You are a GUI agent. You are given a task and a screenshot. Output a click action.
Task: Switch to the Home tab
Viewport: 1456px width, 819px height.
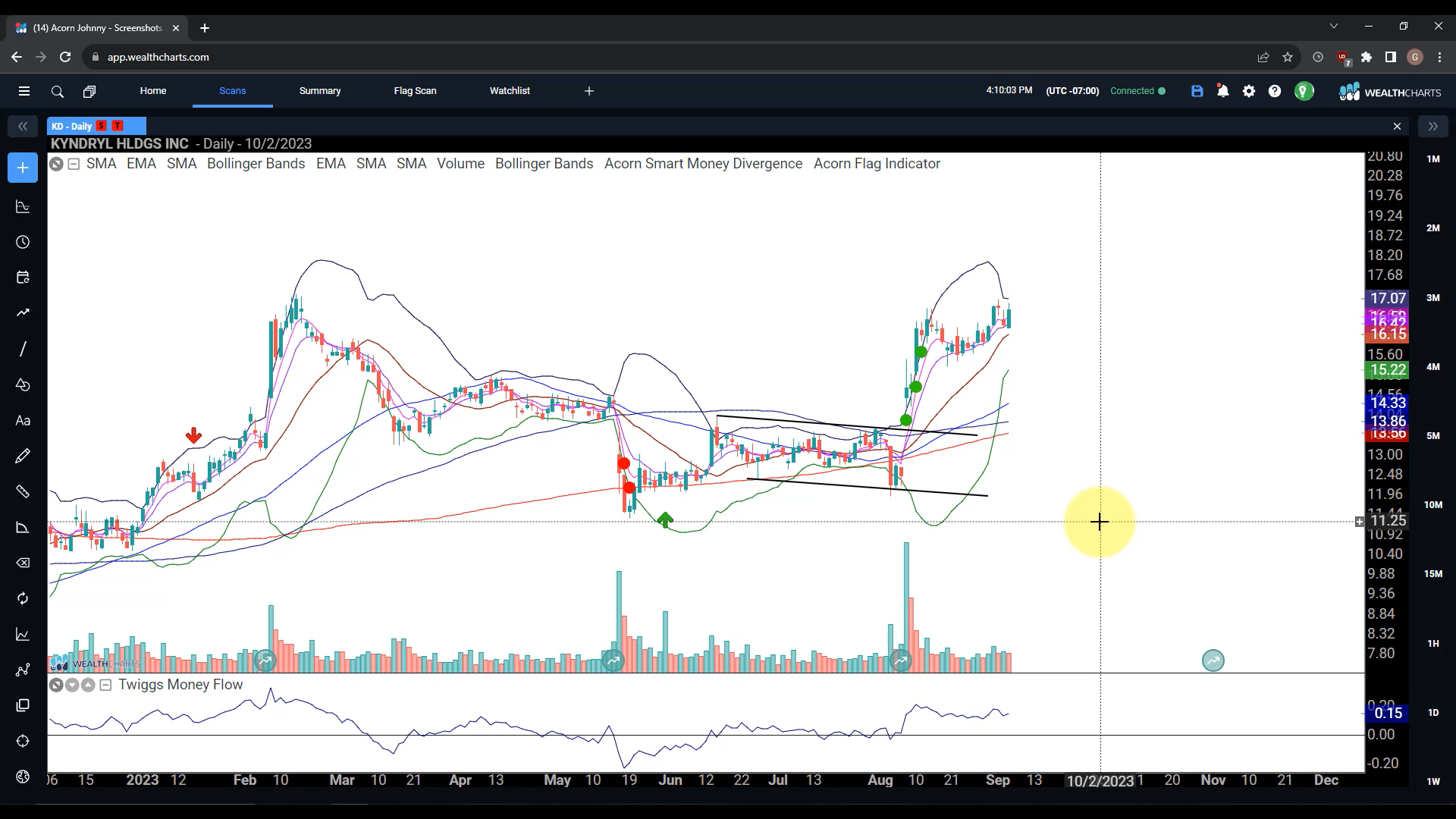click(x=153, y=90)
